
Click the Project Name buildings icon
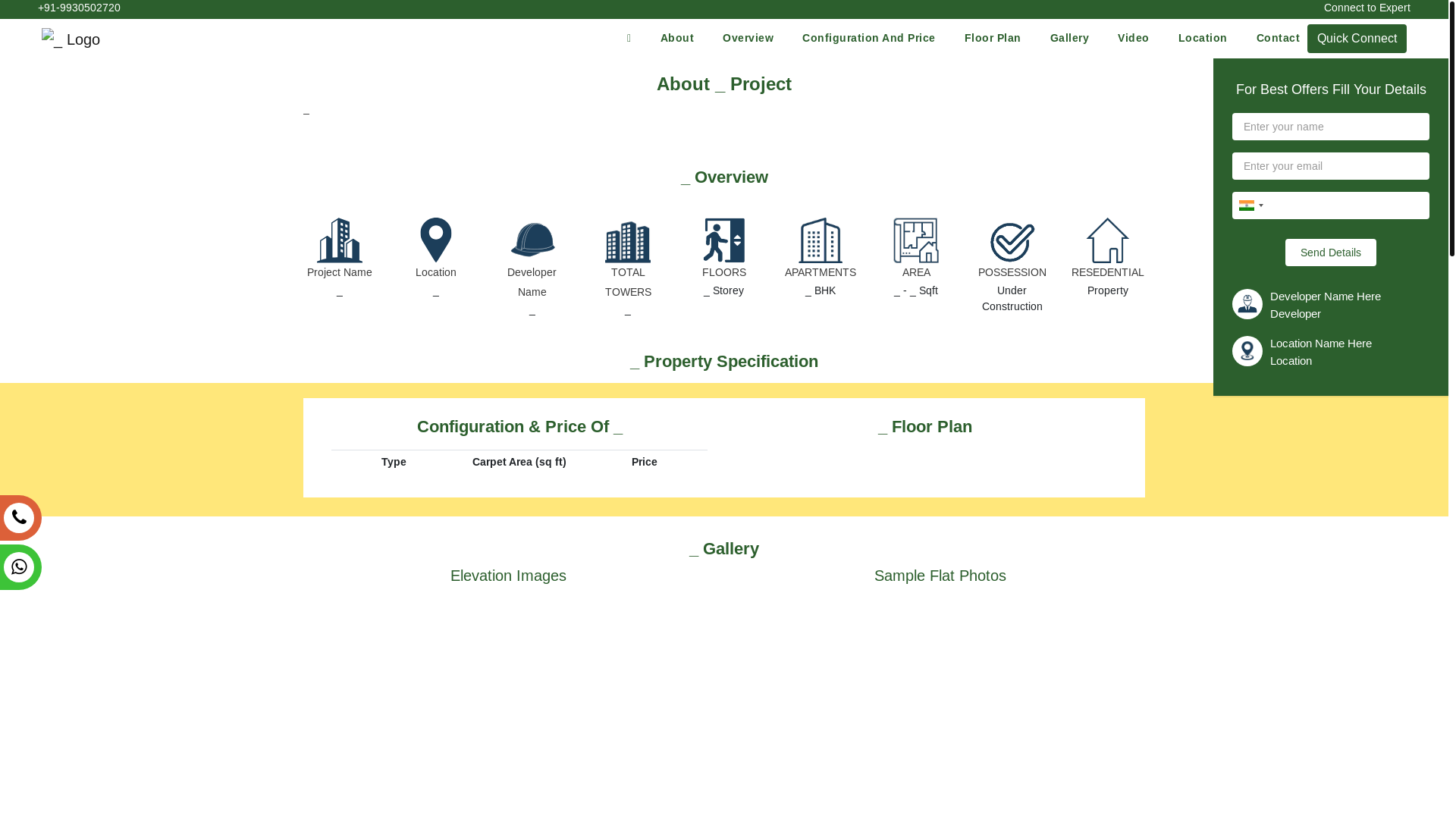(x=340, y=240)
